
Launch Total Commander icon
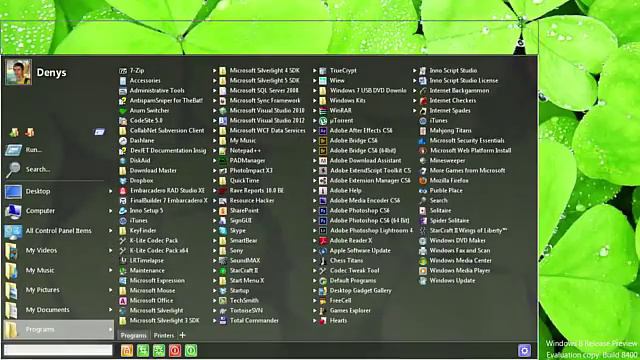click(223, 320)
